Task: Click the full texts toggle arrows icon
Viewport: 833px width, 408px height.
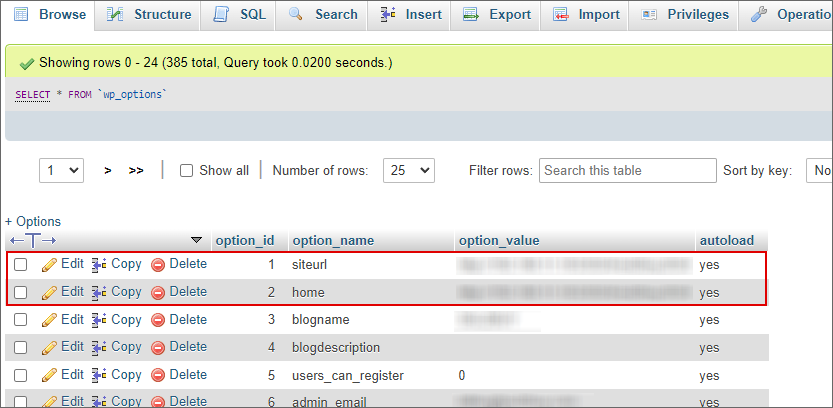Action: point(33,241)
